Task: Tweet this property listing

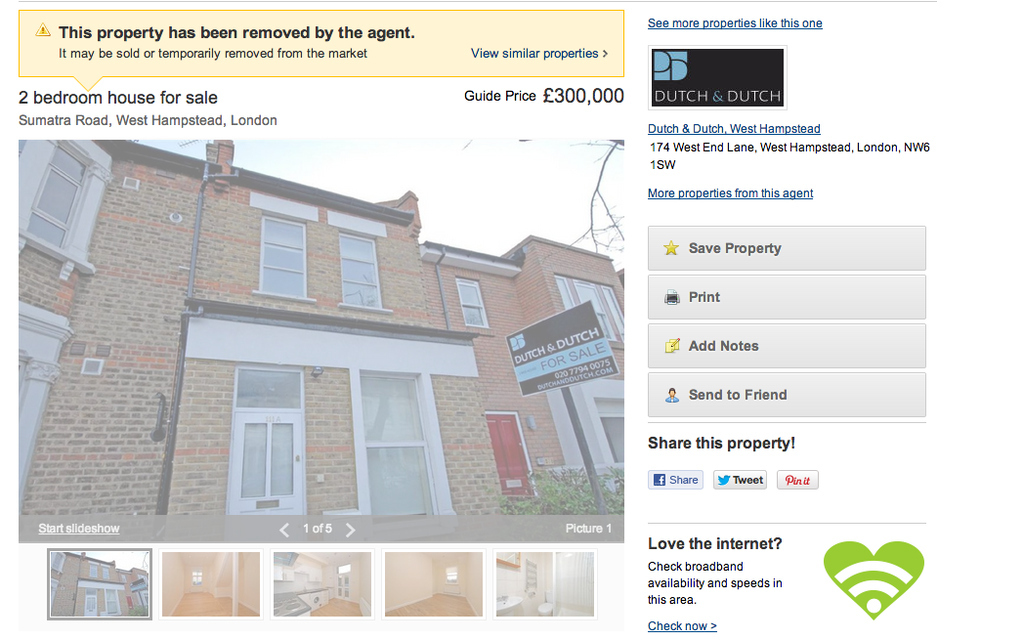Action: click(740, 480)
